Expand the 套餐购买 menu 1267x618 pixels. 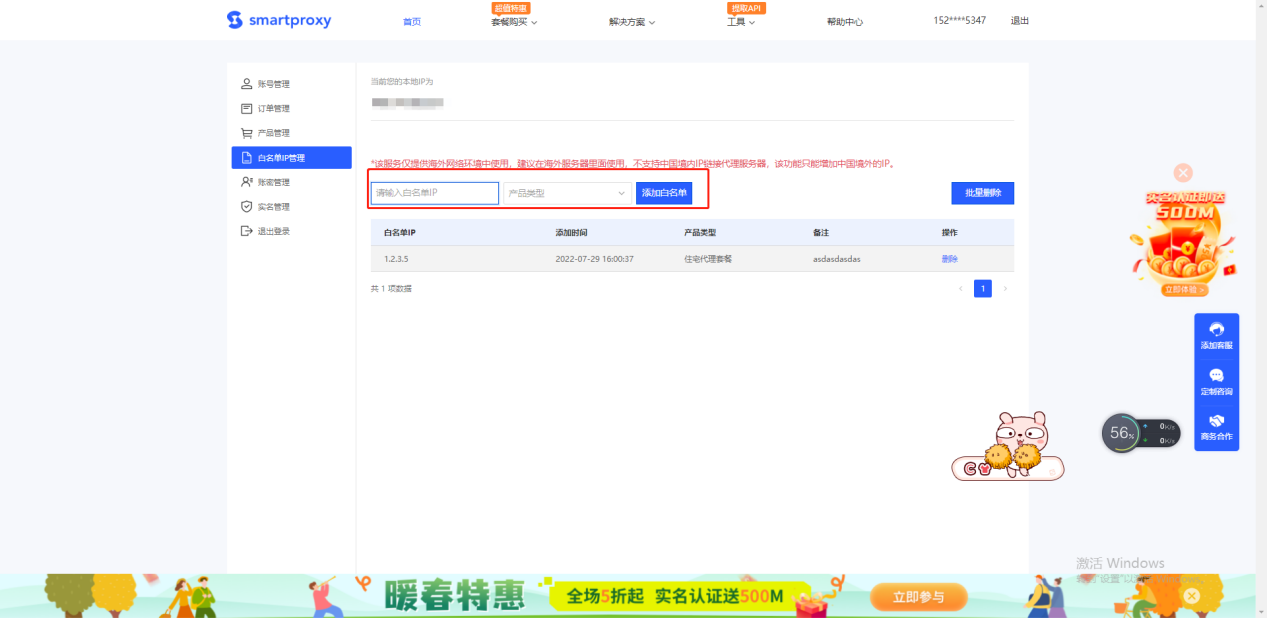[514, 22]
